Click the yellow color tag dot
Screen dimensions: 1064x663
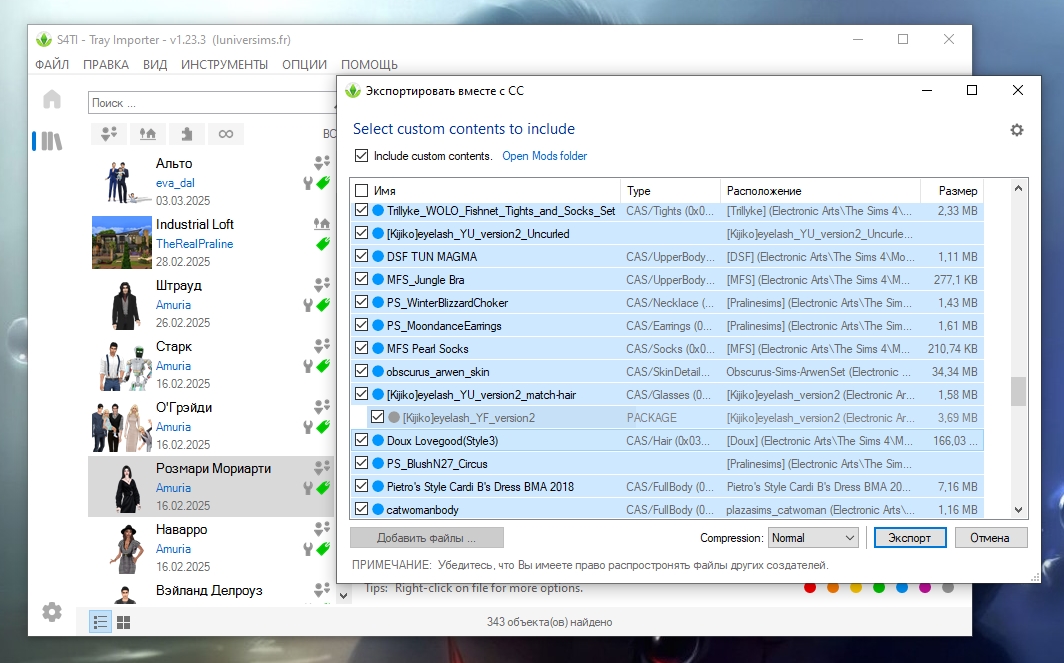click(856, 587)
